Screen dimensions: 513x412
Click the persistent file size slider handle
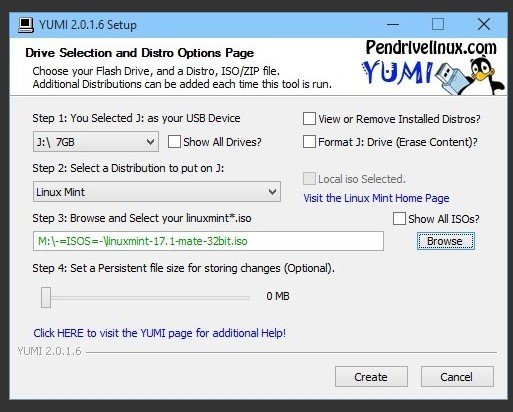tap(46, 297)
